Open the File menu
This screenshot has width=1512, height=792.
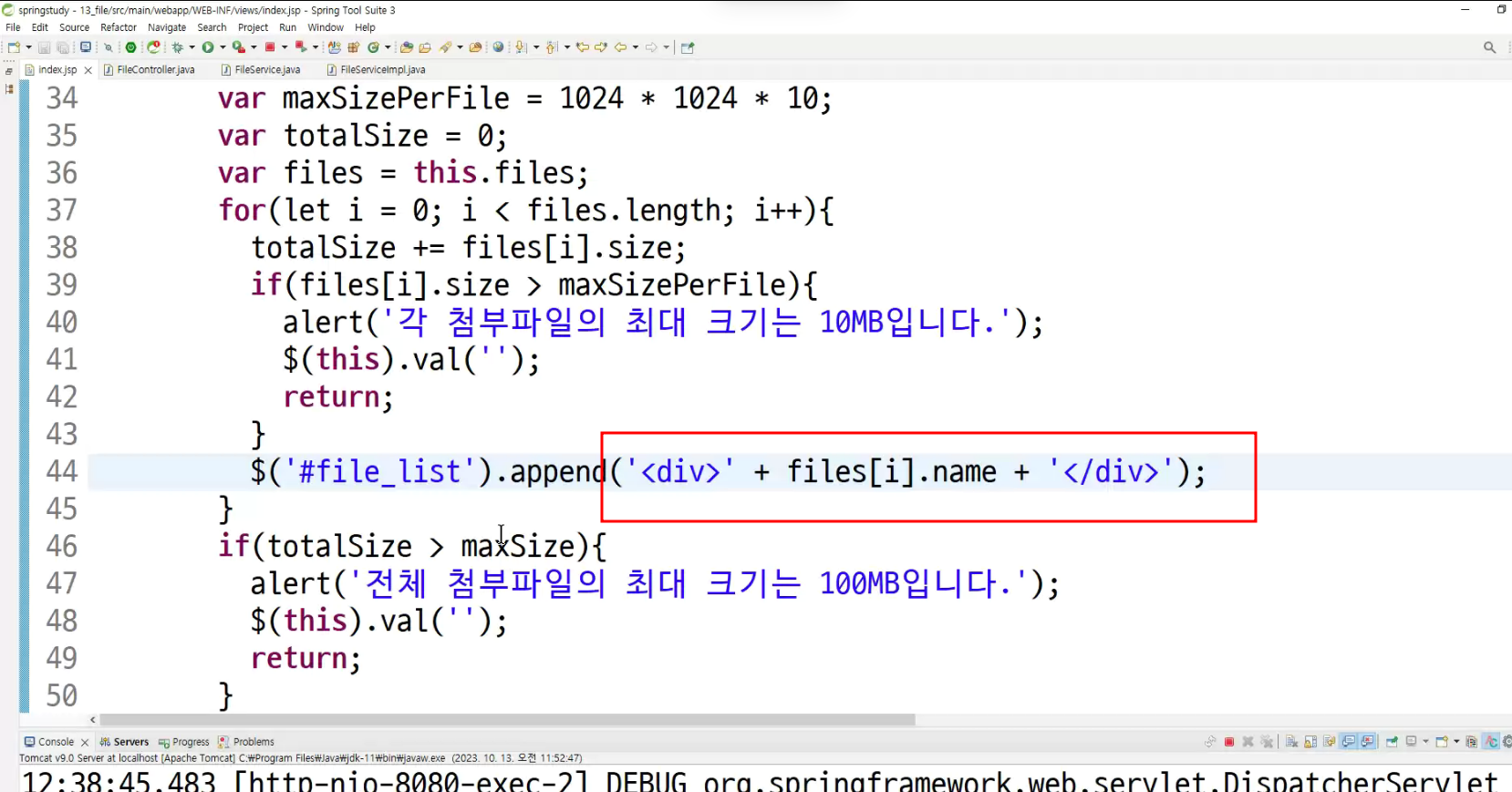pyautogui.click(x=13, y=27)
